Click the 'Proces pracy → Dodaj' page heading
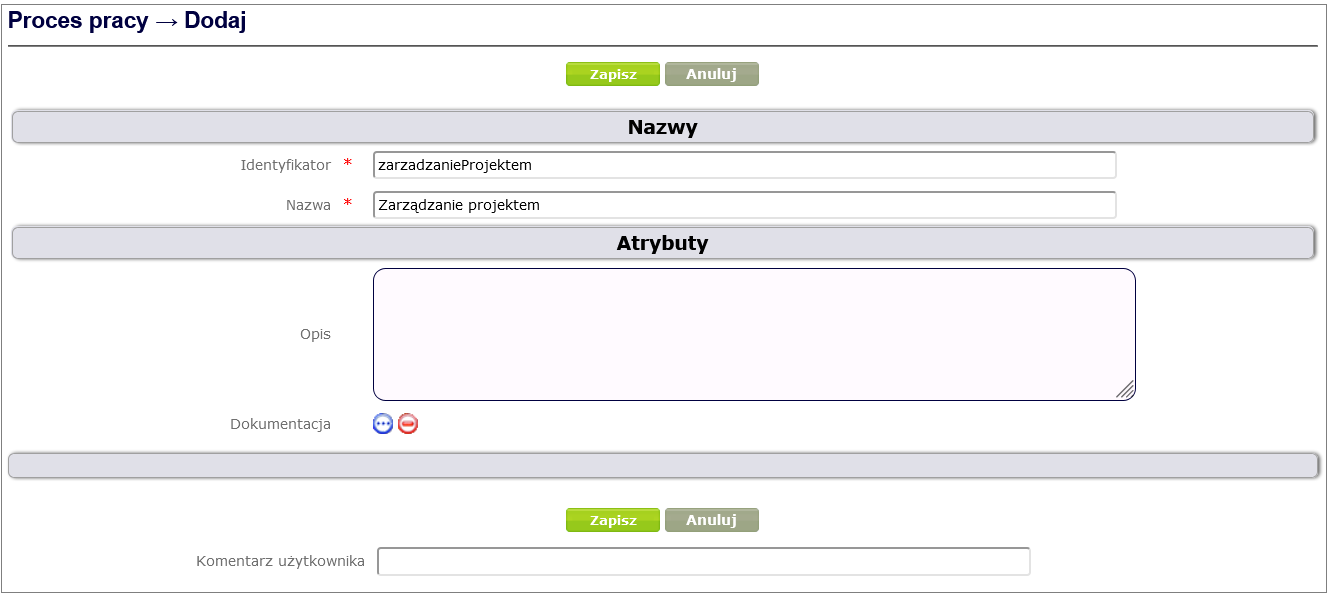This screenshot has width=1330, height=595. tap(127, 22)
